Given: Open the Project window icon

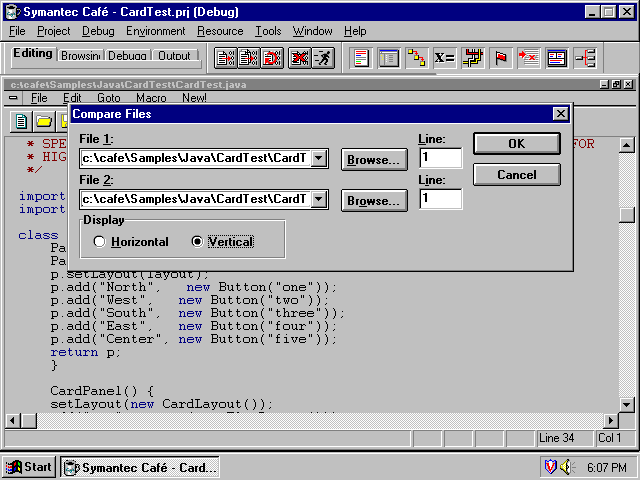Looking at the screenshot, I should pos(389,58).
